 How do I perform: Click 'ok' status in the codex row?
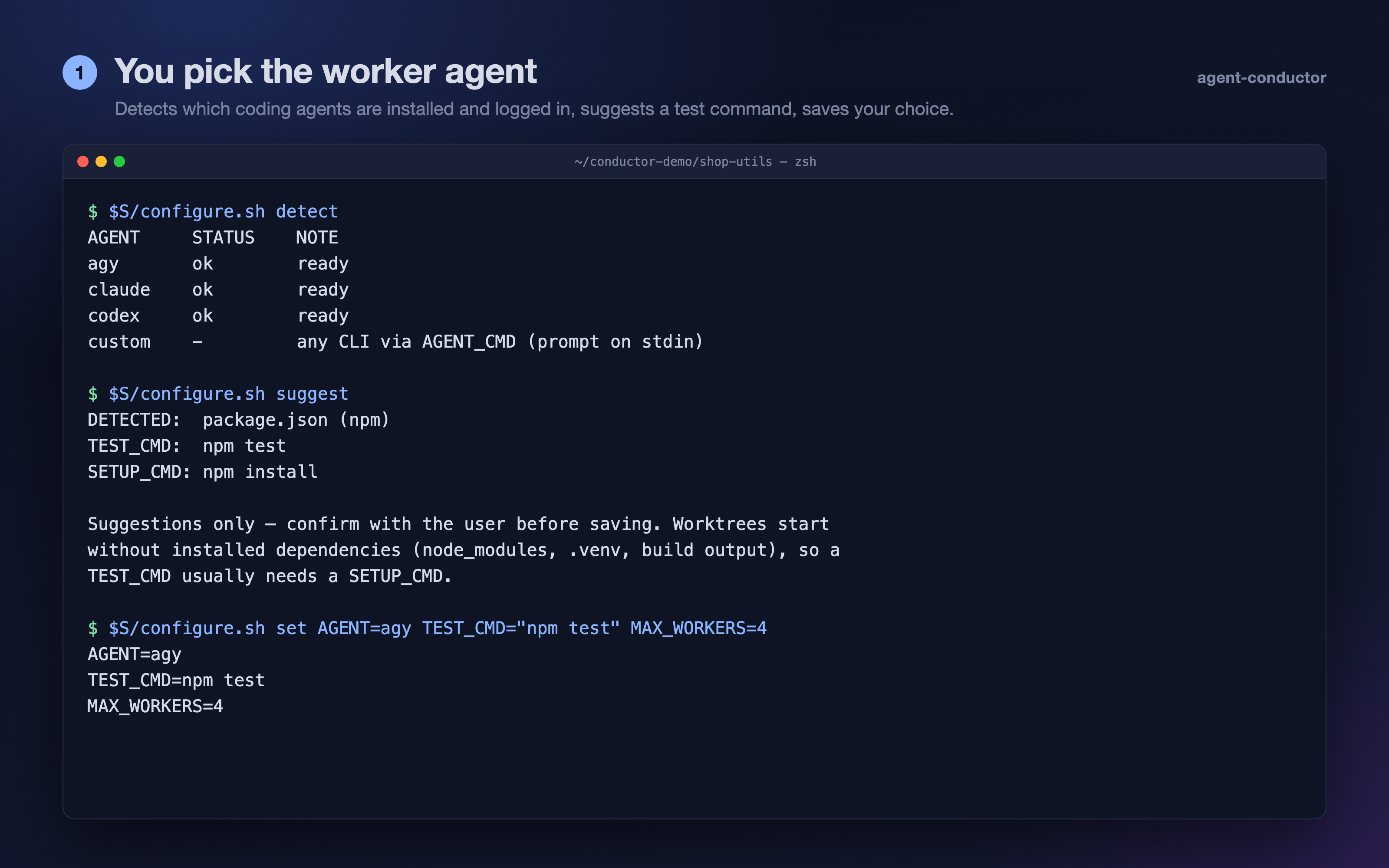click(203, 316)
